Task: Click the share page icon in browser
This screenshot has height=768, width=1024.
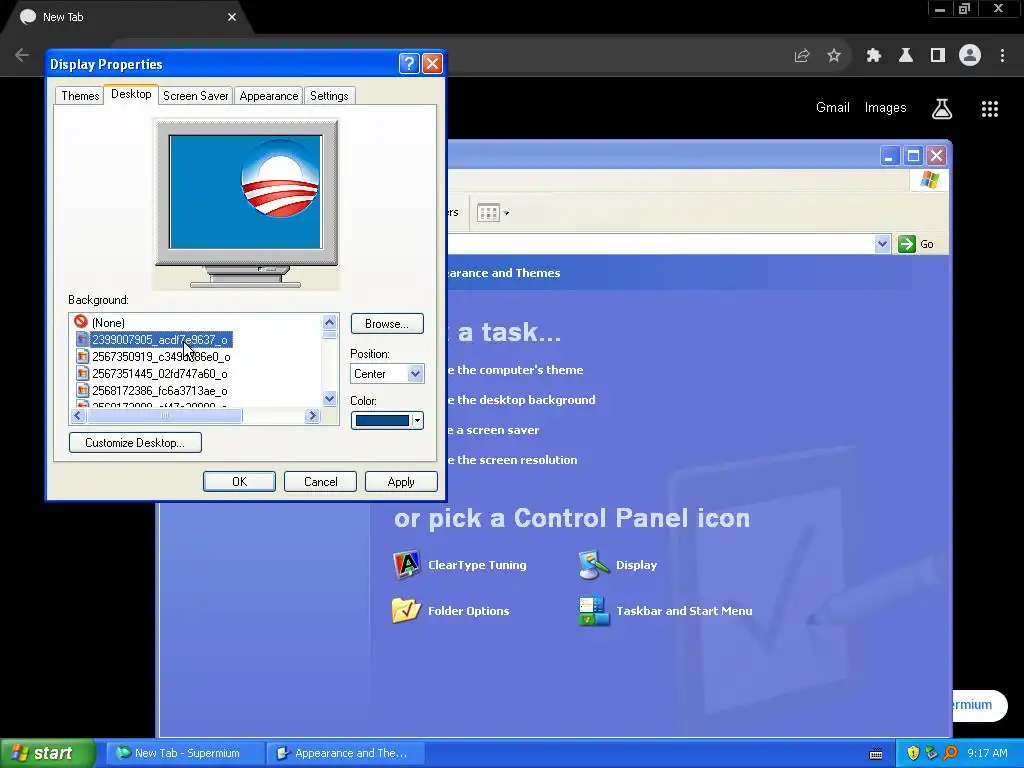Action: pos(802,56)
